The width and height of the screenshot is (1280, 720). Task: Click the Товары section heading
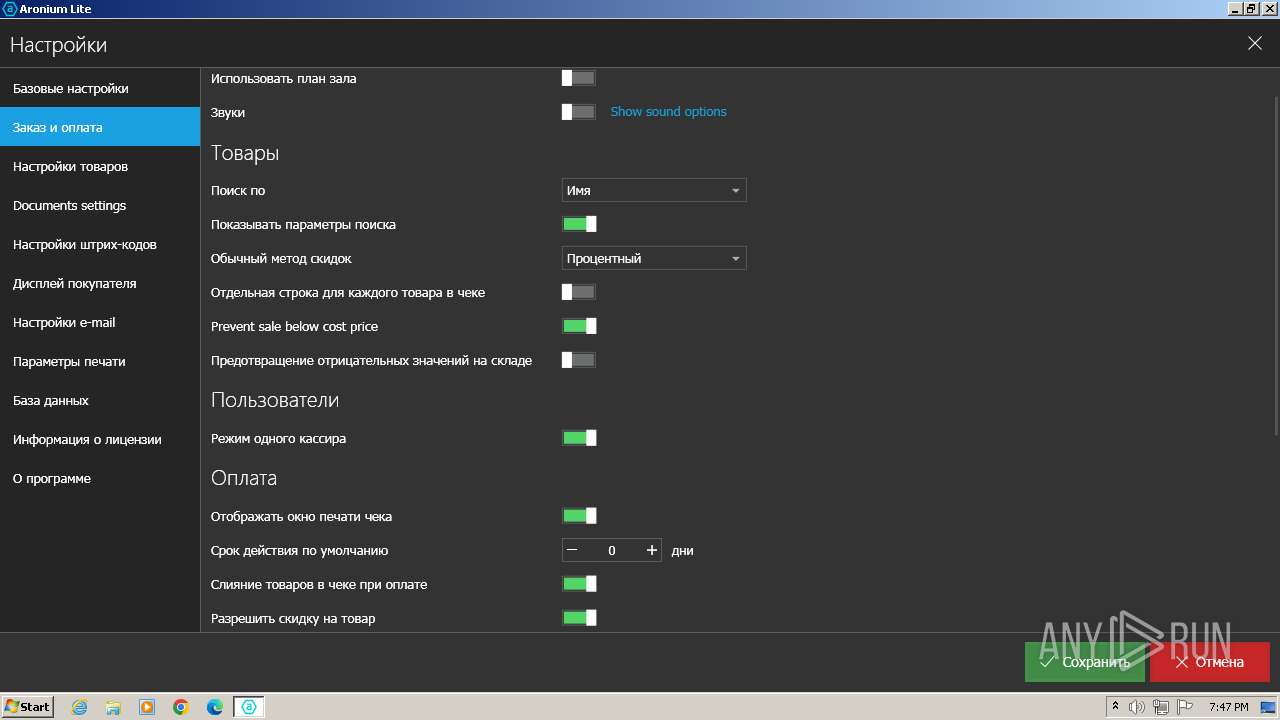tap(245, 153)
